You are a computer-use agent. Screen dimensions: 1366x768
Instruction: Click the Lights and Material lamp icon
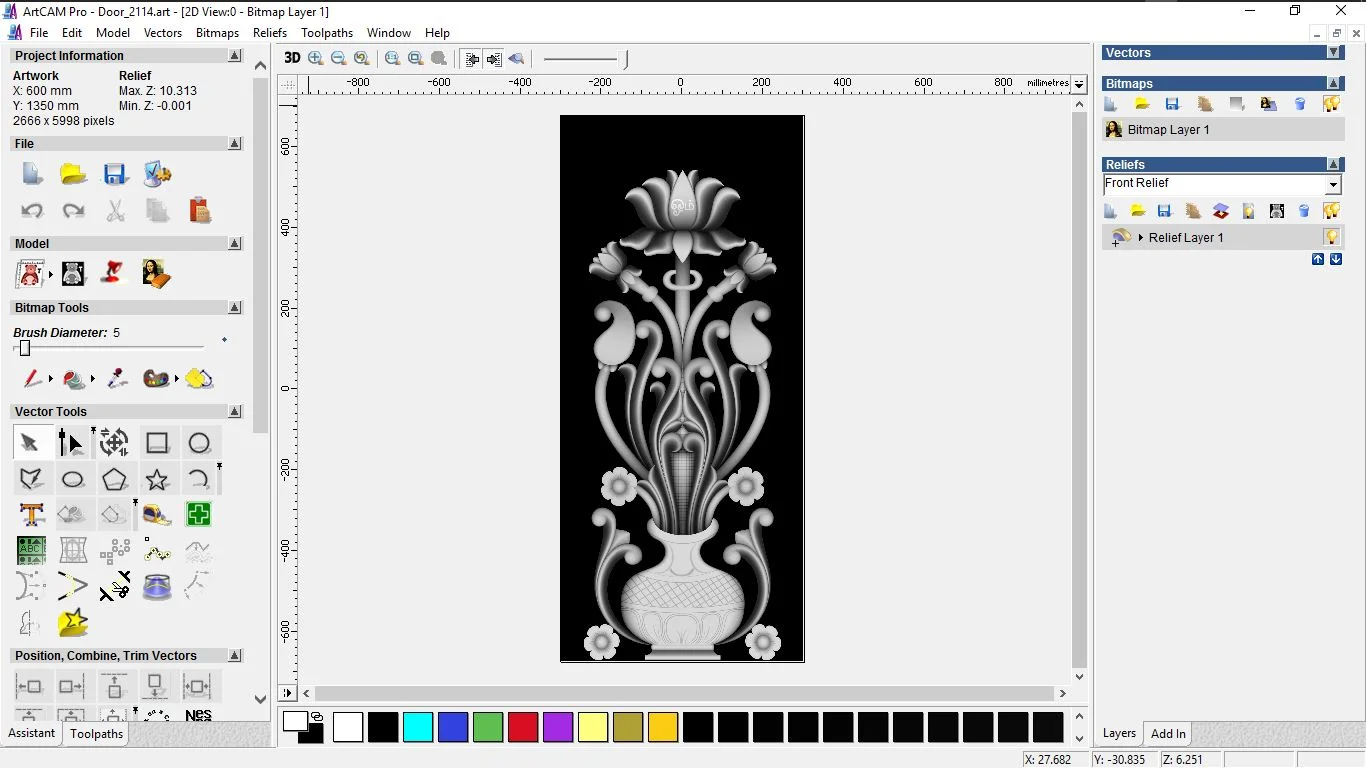point(114,273)
